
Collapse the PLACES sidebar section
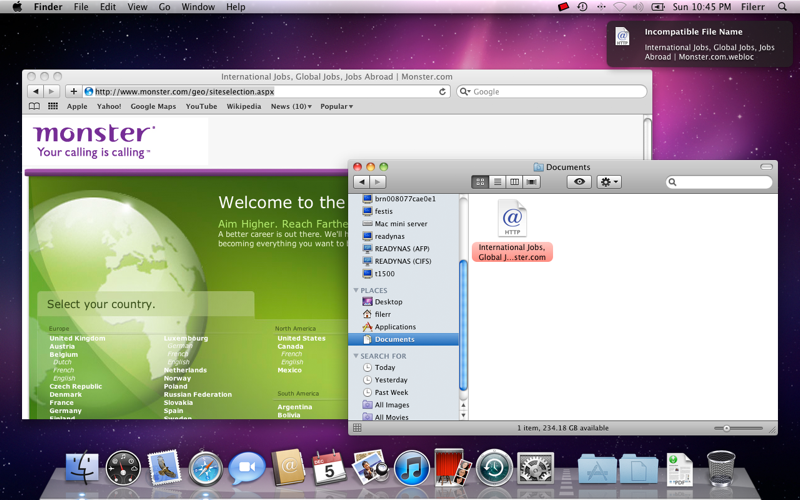pyautogui.click(x=356, y=290)
